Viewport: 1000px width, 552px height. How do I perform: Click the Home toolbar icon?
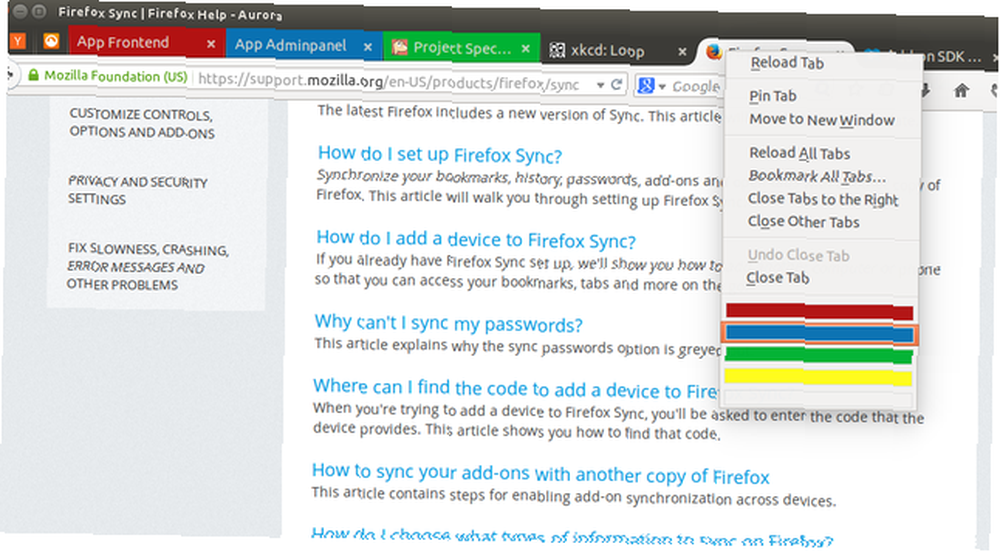961,91
